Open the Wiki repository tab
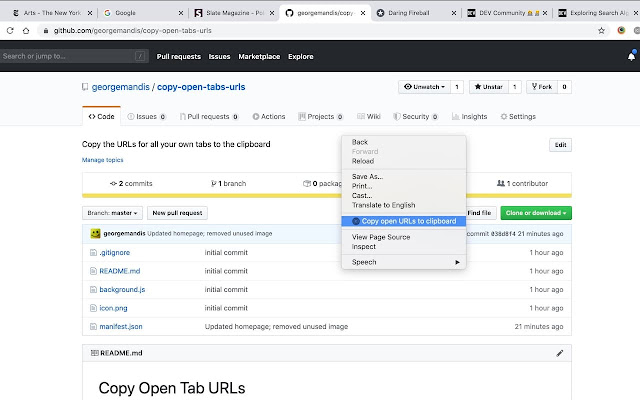Viewport: 640px width, 400px height. click(369, 117)
